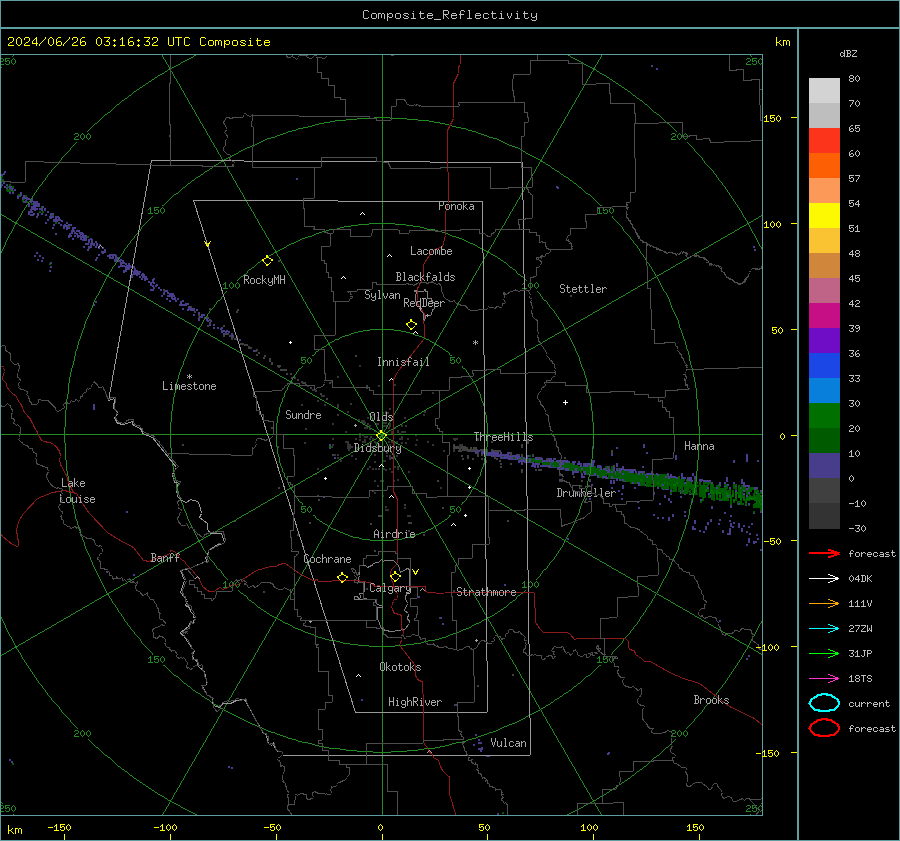Click the red forecast arrow in legend
This screenshot has height=841, width=900.
click(824, 553)
